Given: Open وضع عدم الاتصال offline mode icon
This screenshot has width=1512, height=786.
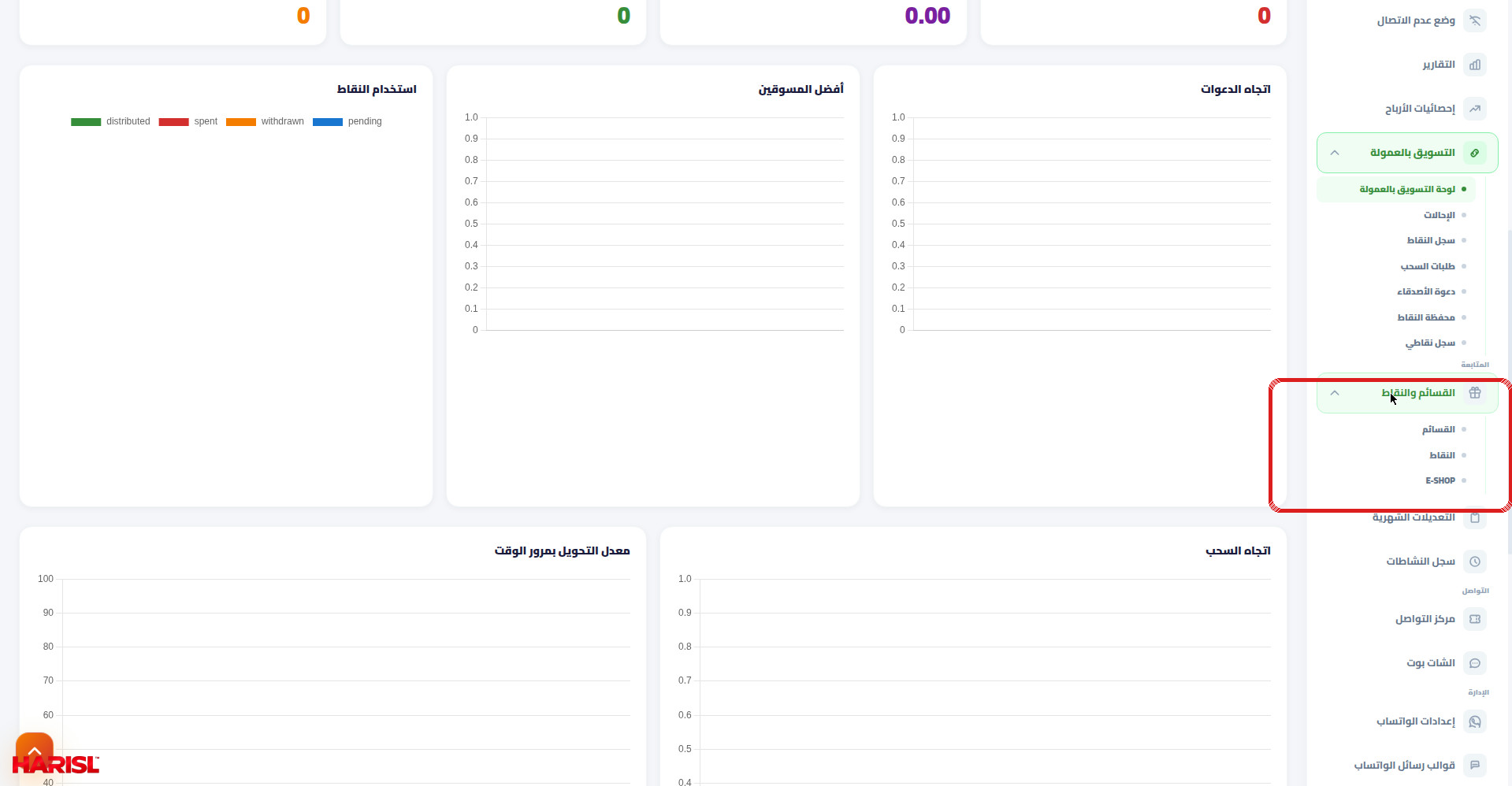Looking at the screenshot, I should click(x=1475, y=20).
